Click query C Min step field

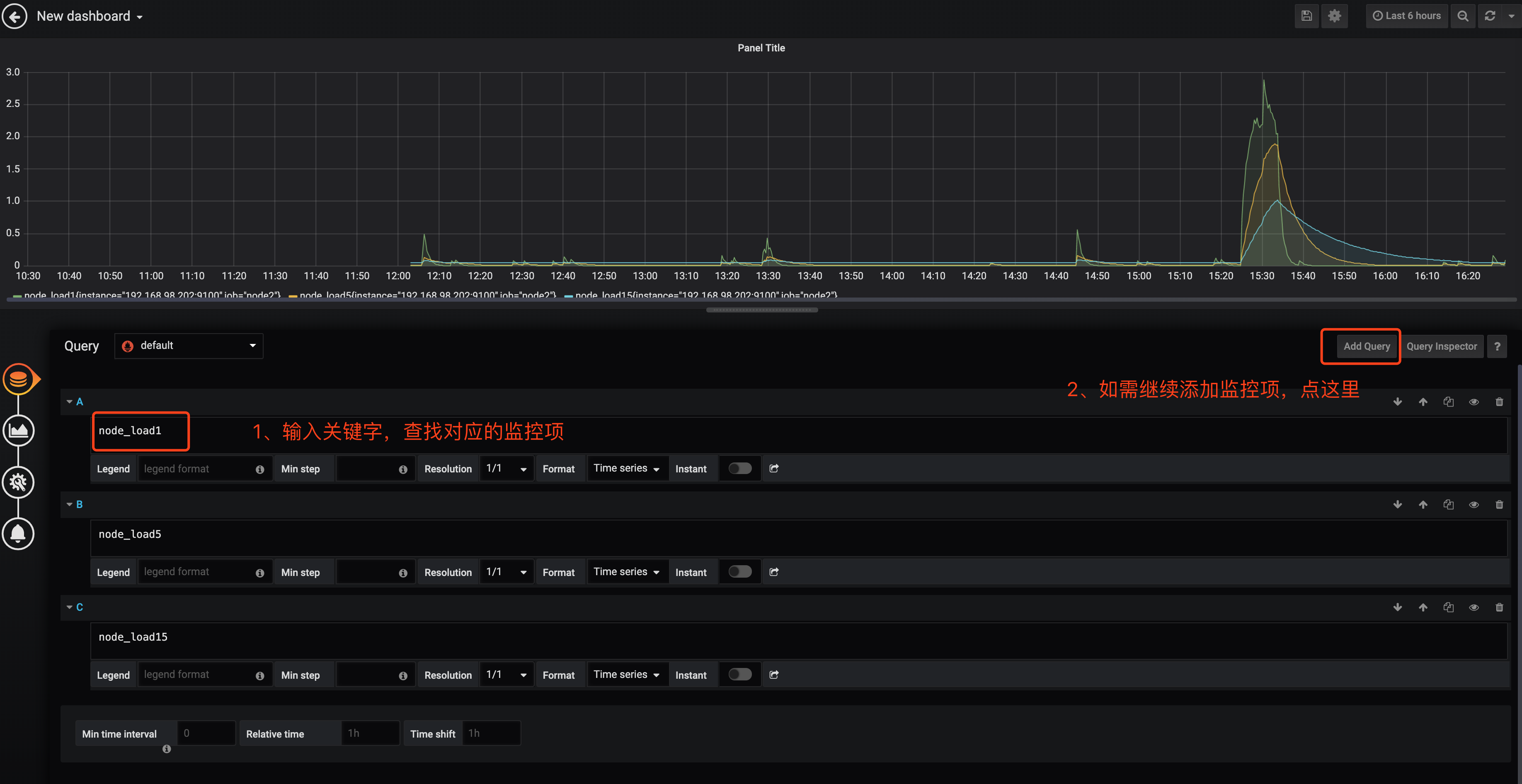click(x=376, y=674)
